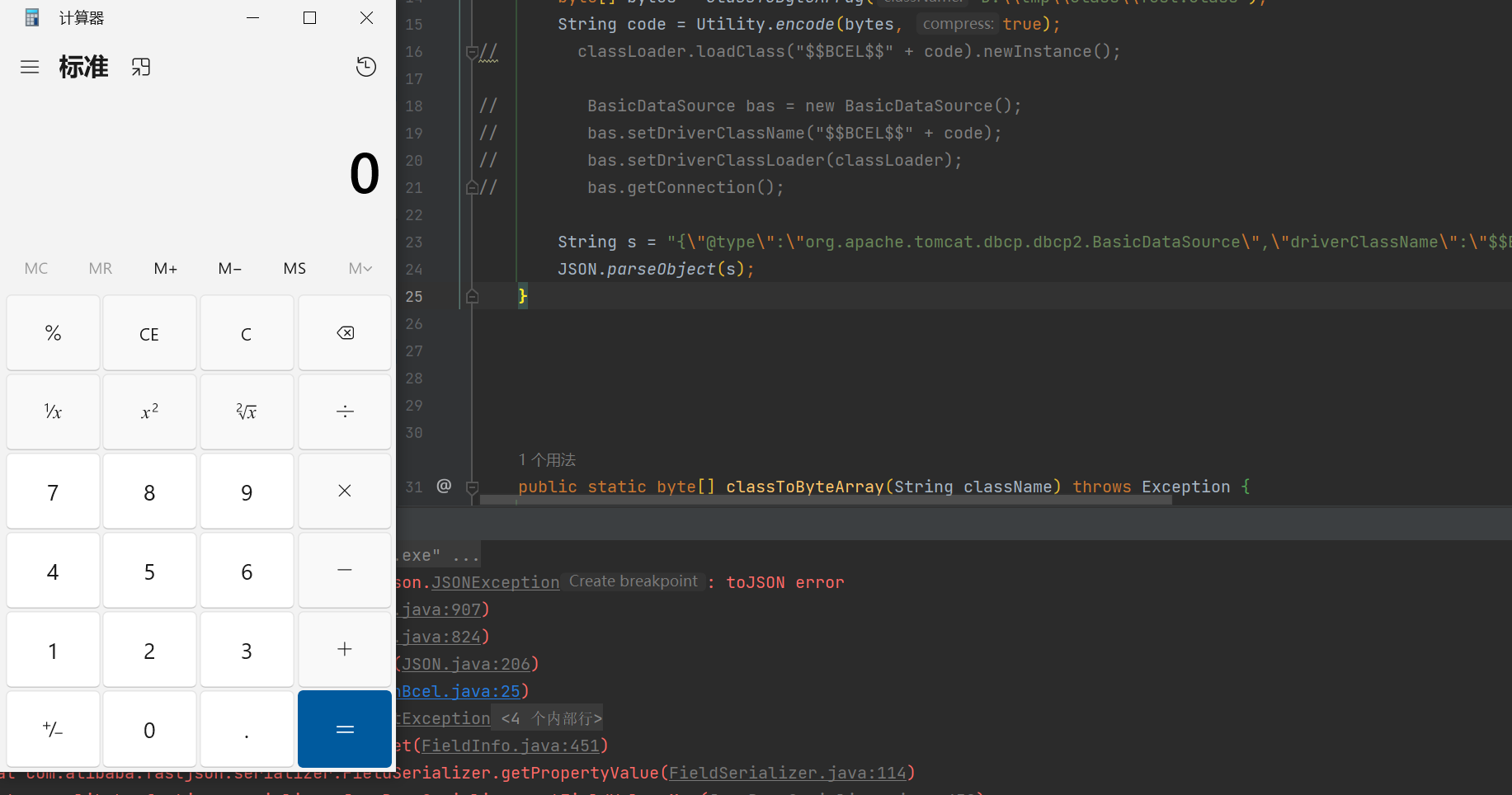1512x795 pixels.
Task: Click the M− memory subtract button
Action: coord(230,268)
